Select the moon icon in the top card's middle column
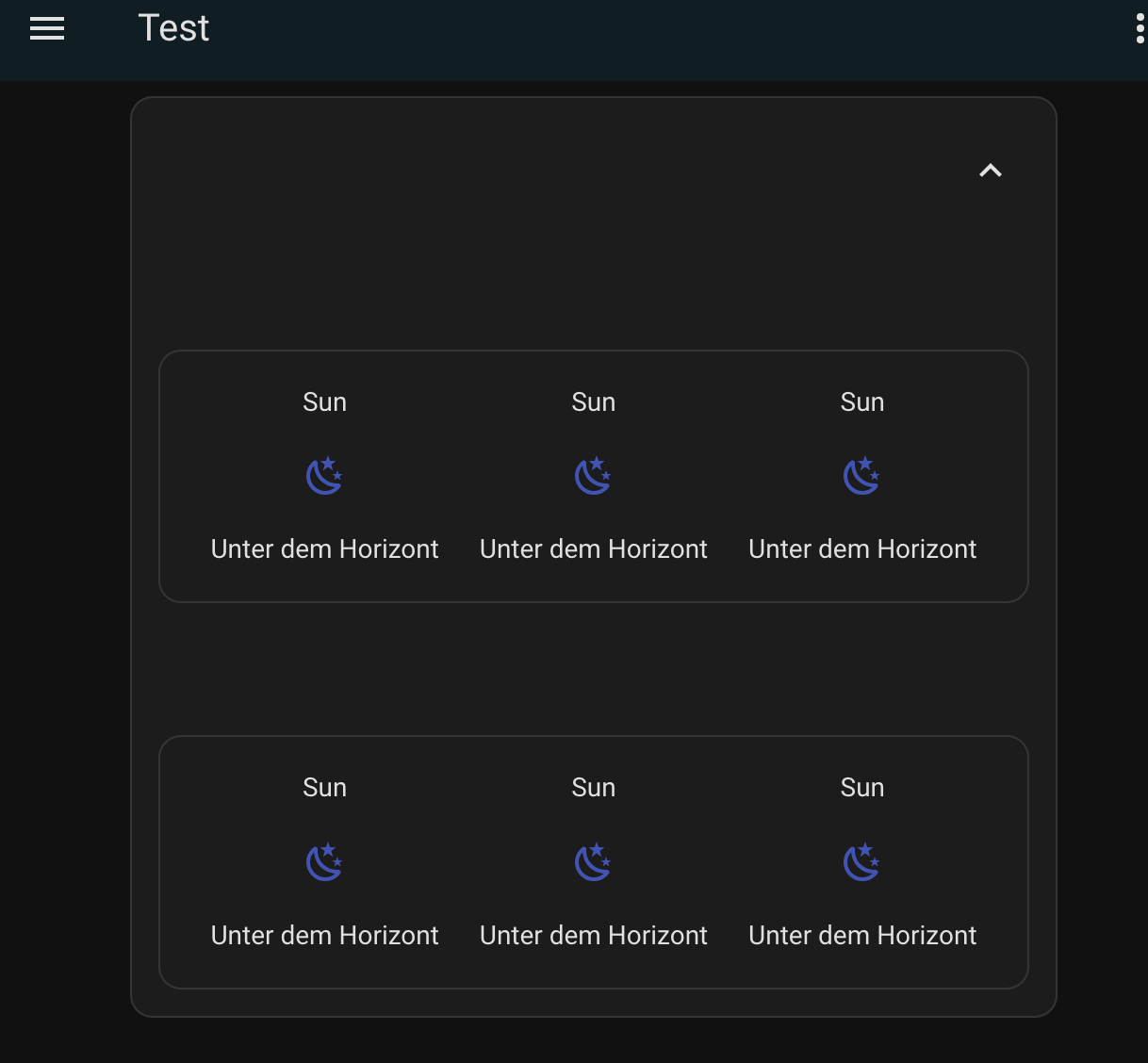The height and width of the screenshot is (1063, 1148). (593, 475)
